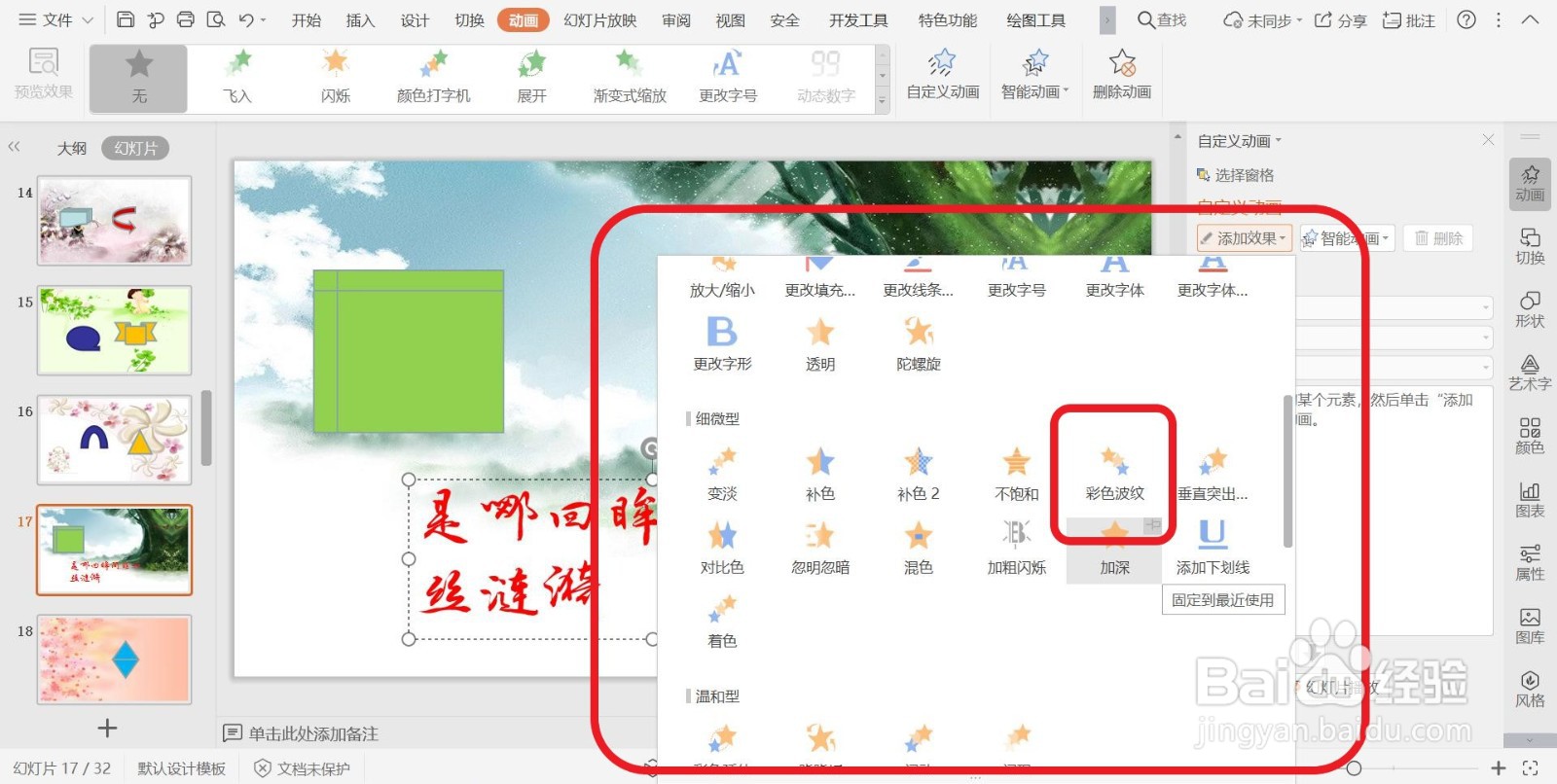Screen dimensions: 1557x784
Task: Choose the 更改字号 ribbon animation
Action: (728, 78)
